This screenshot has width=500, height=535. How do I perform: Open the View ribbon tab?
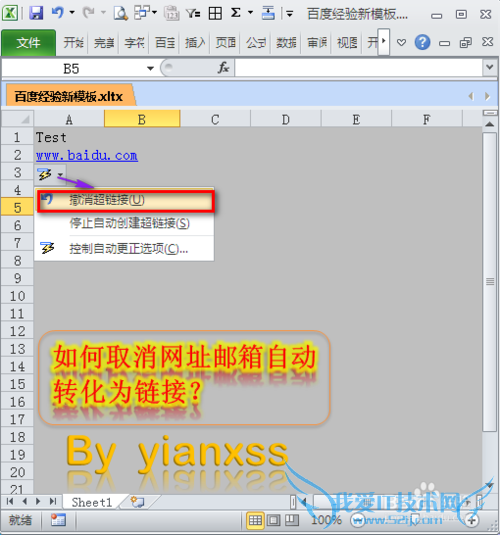point(347,43)
